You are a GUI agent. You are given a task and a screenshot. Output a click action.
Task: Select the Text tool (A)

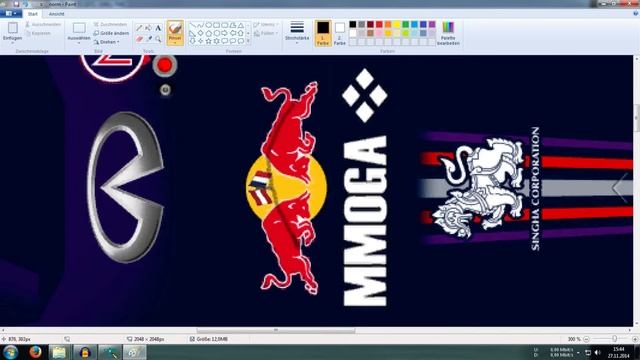coord(158,28)
